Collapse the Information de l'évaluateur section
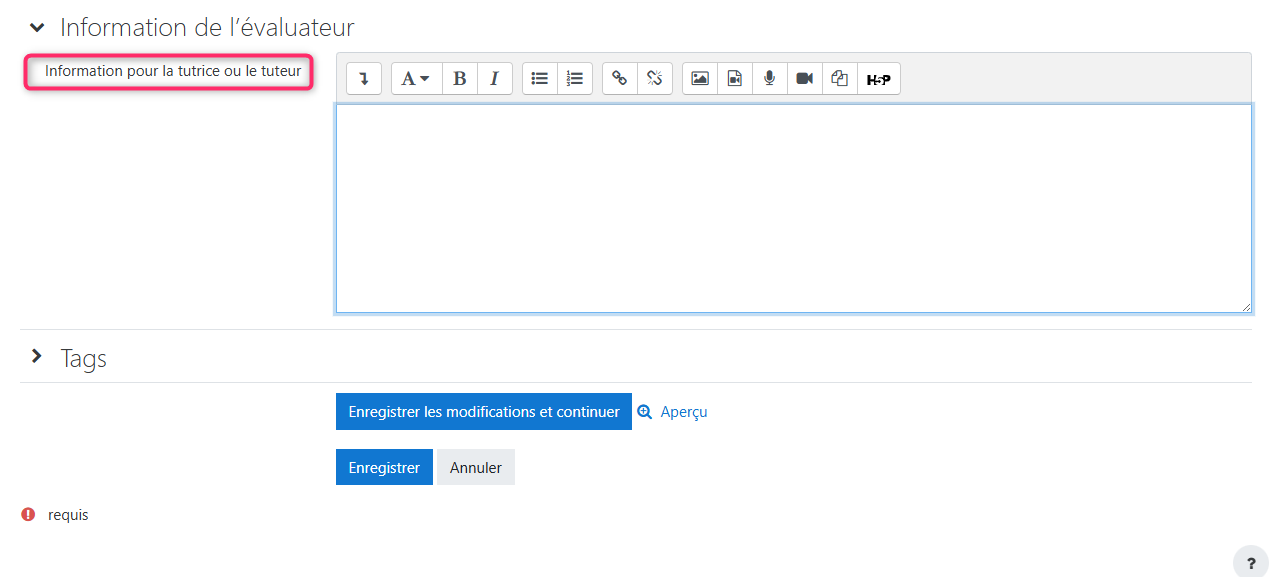 (x=37, y=28)
